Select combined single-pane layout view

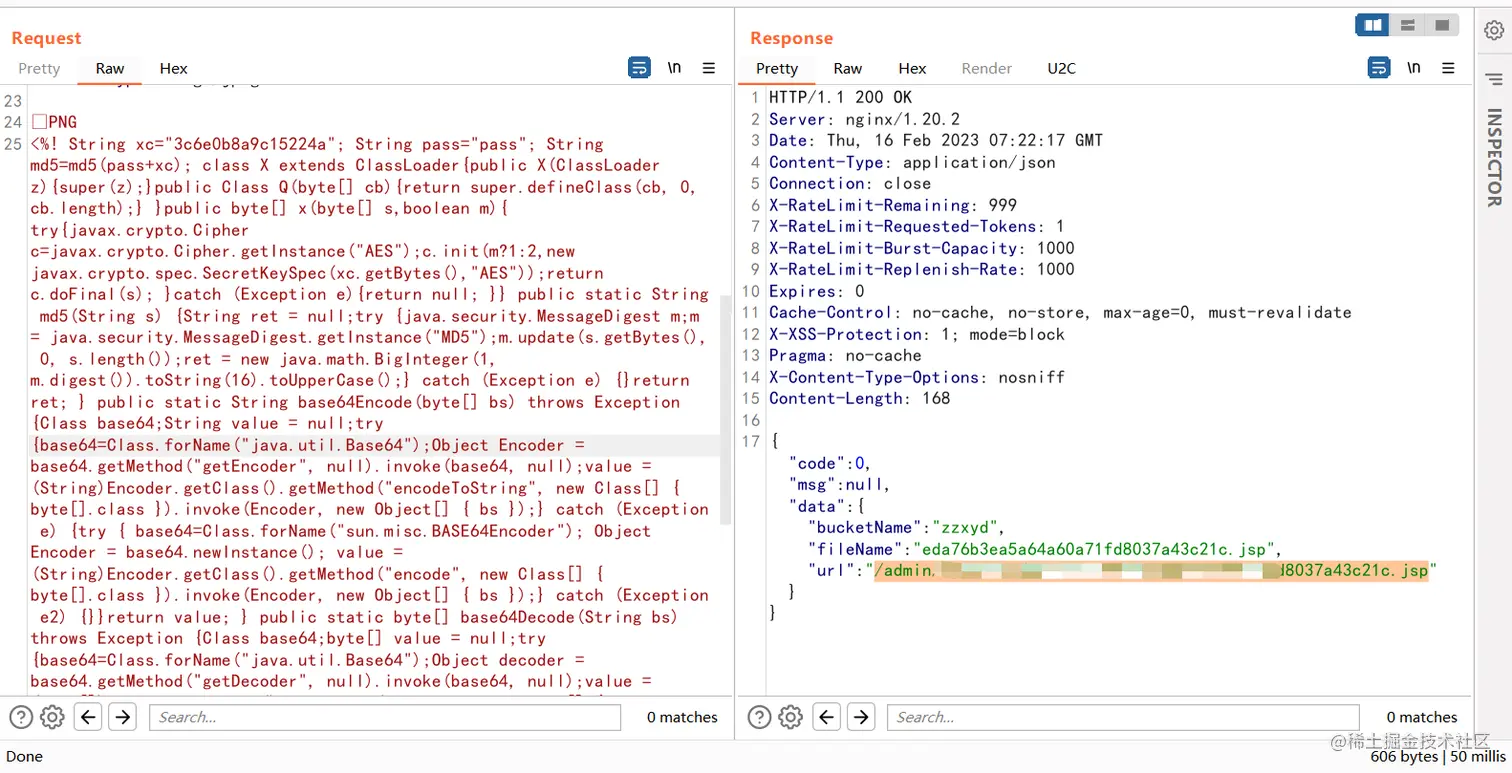coord(1441,25)
